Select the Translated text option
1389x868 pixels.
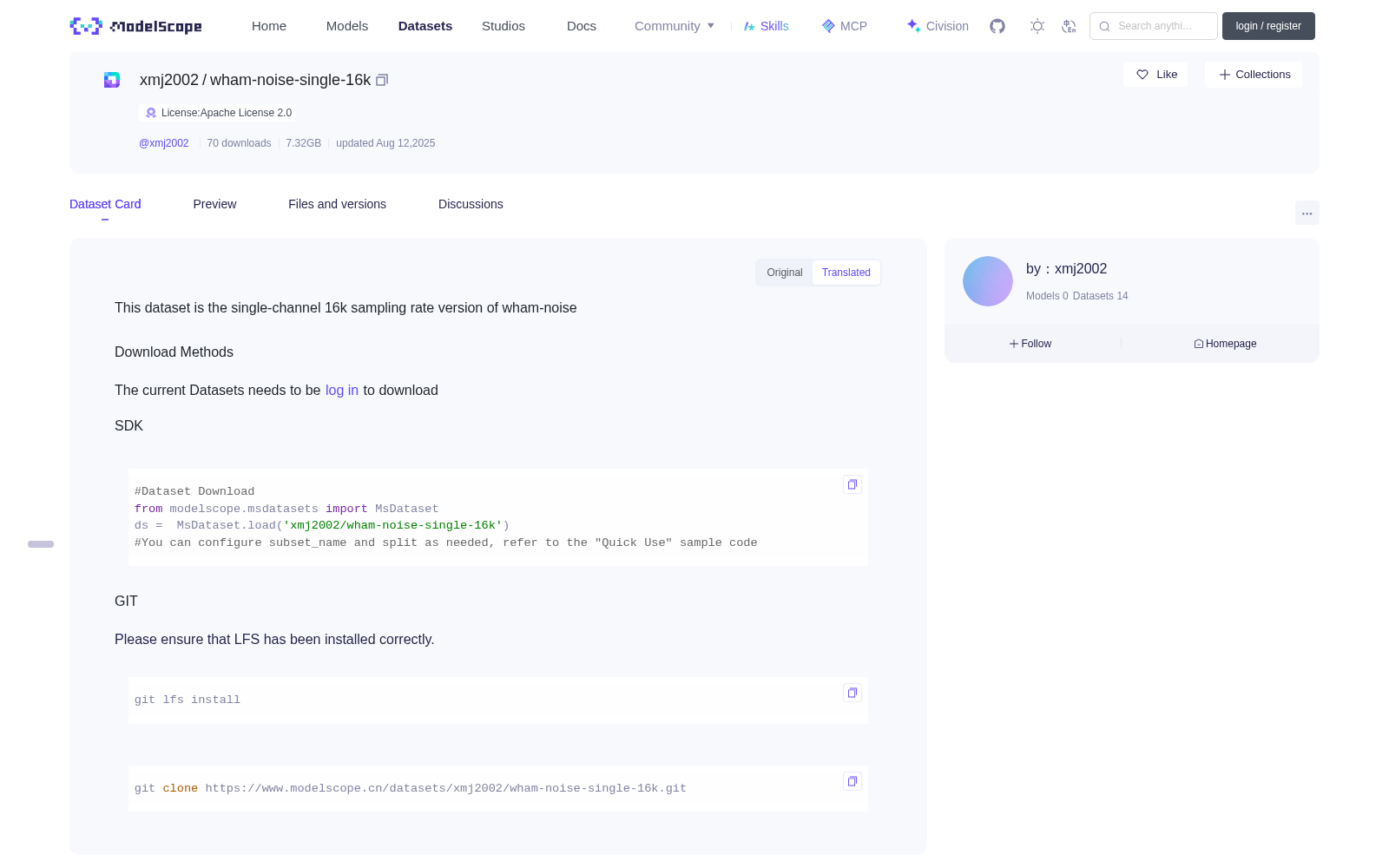[x=846, y=273]
